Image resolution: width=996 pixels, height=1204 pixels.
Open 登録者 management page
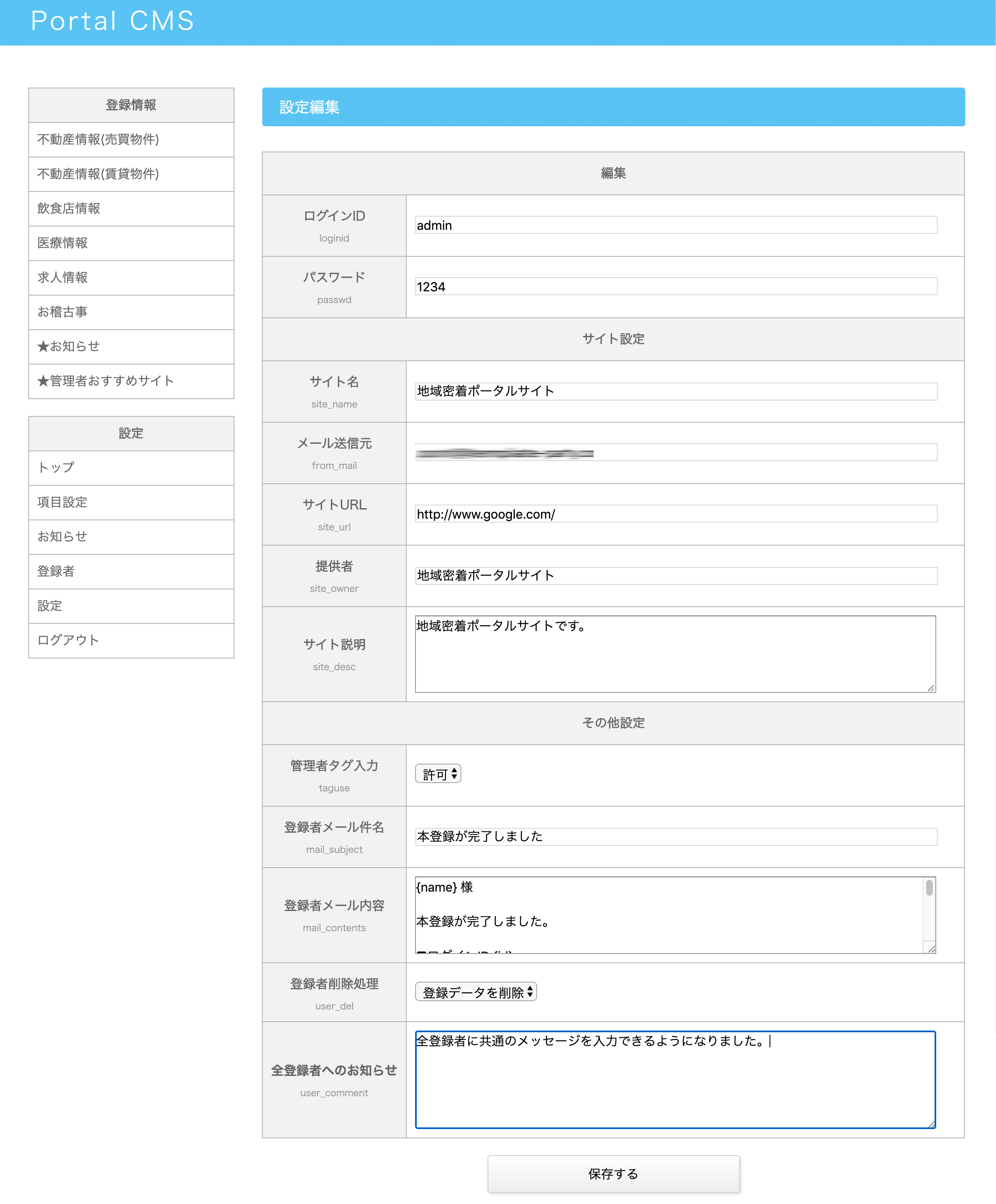(x=131, y=571)
